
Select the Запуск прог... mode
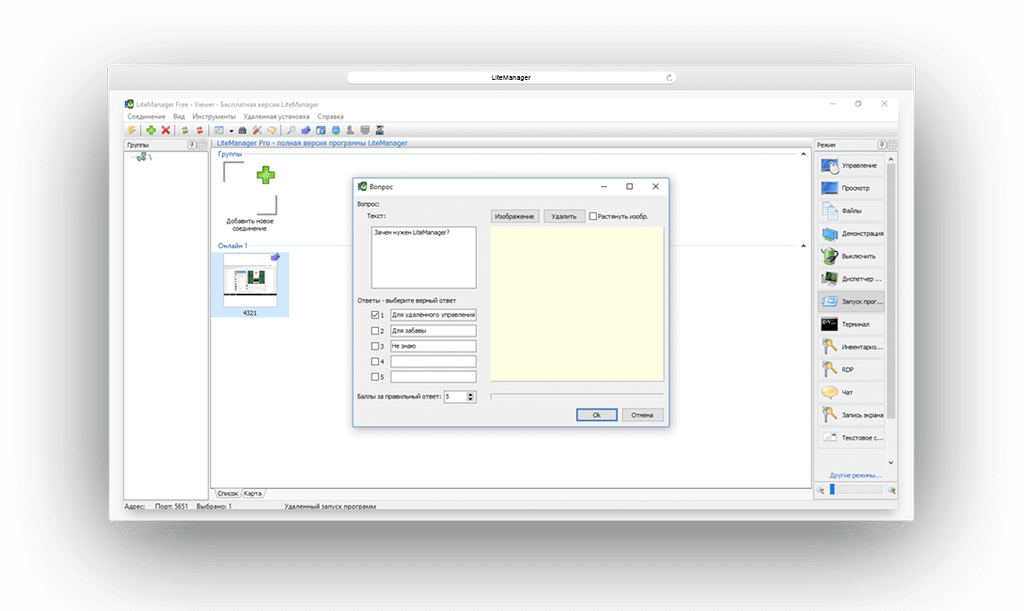click(852, 302)
